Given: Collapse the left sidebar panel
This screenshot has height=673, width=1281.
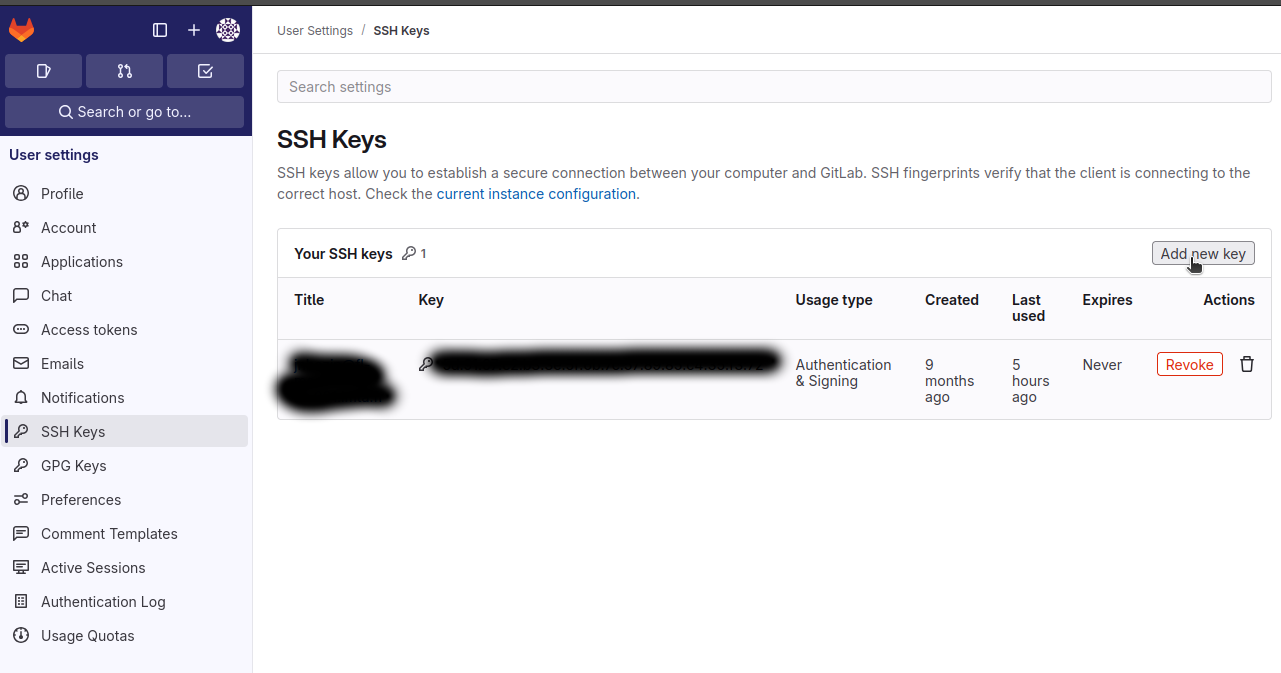Looking at the screenshot, I should (x=159, y=30).
